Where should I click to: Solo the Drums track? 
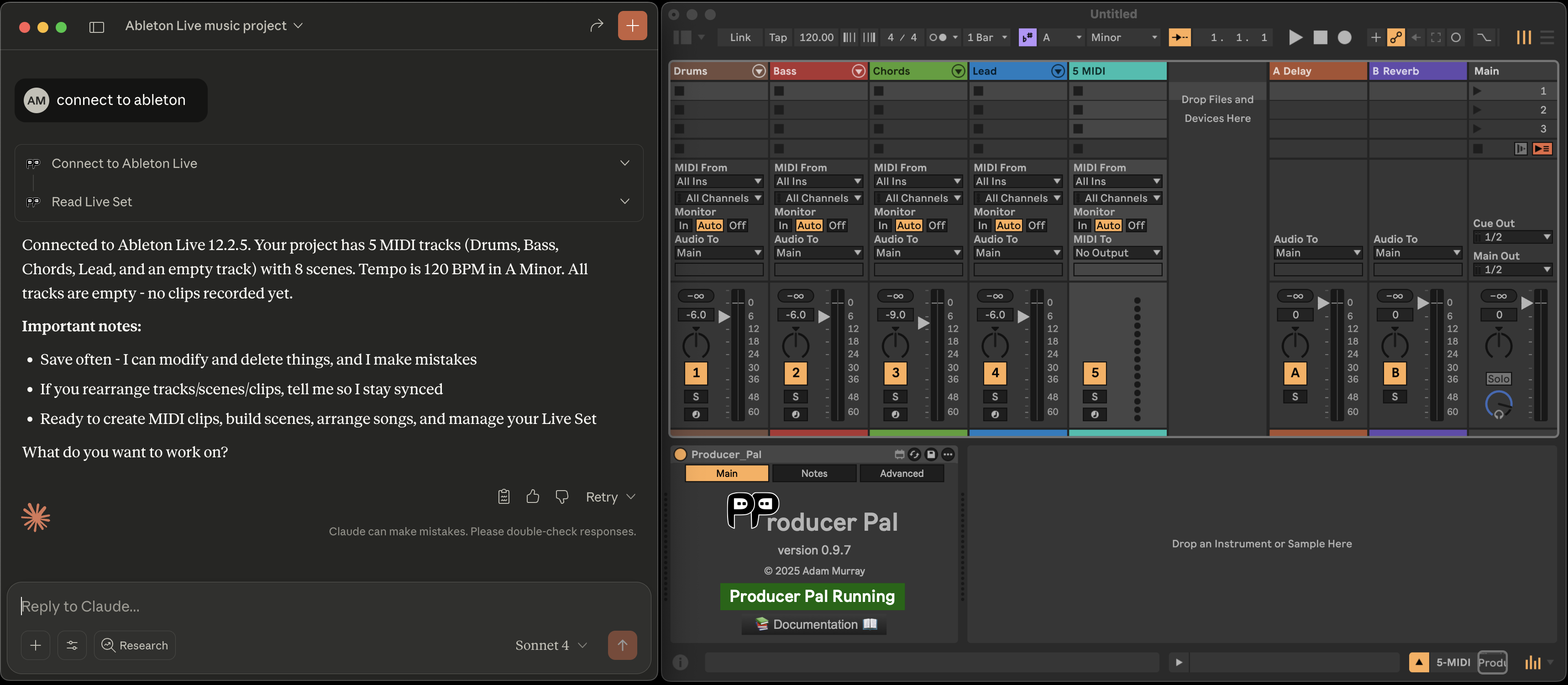696,397
